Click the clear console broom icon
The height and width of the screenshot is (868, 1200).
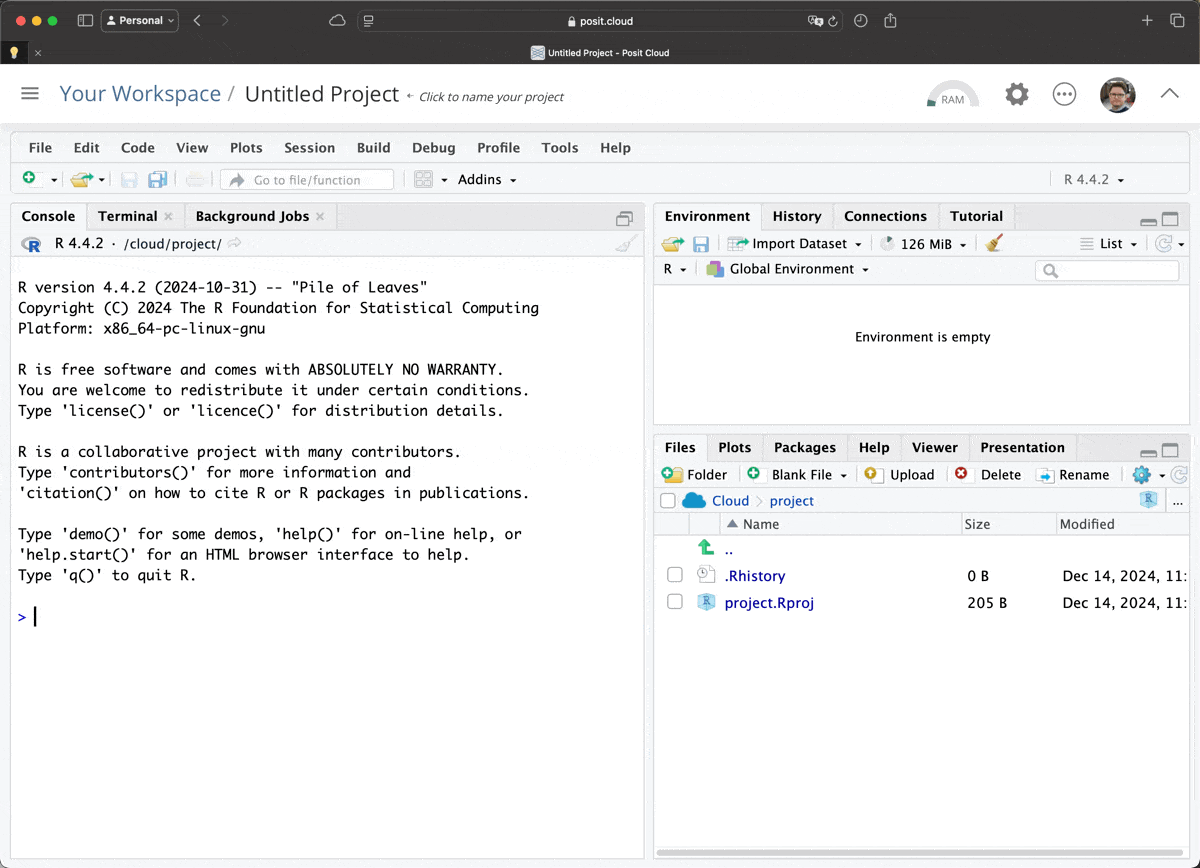pyautogui.click(x=626, y=243)
